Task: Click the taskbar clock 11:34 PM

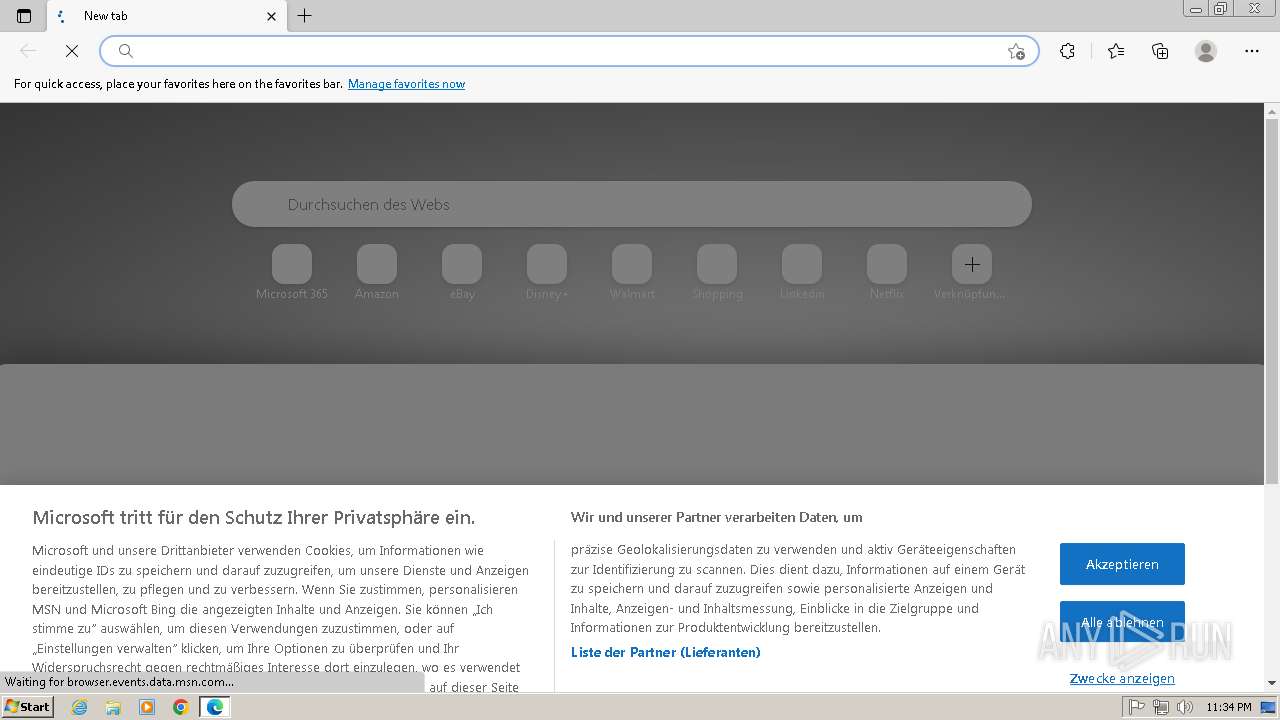Action: 1229,707
